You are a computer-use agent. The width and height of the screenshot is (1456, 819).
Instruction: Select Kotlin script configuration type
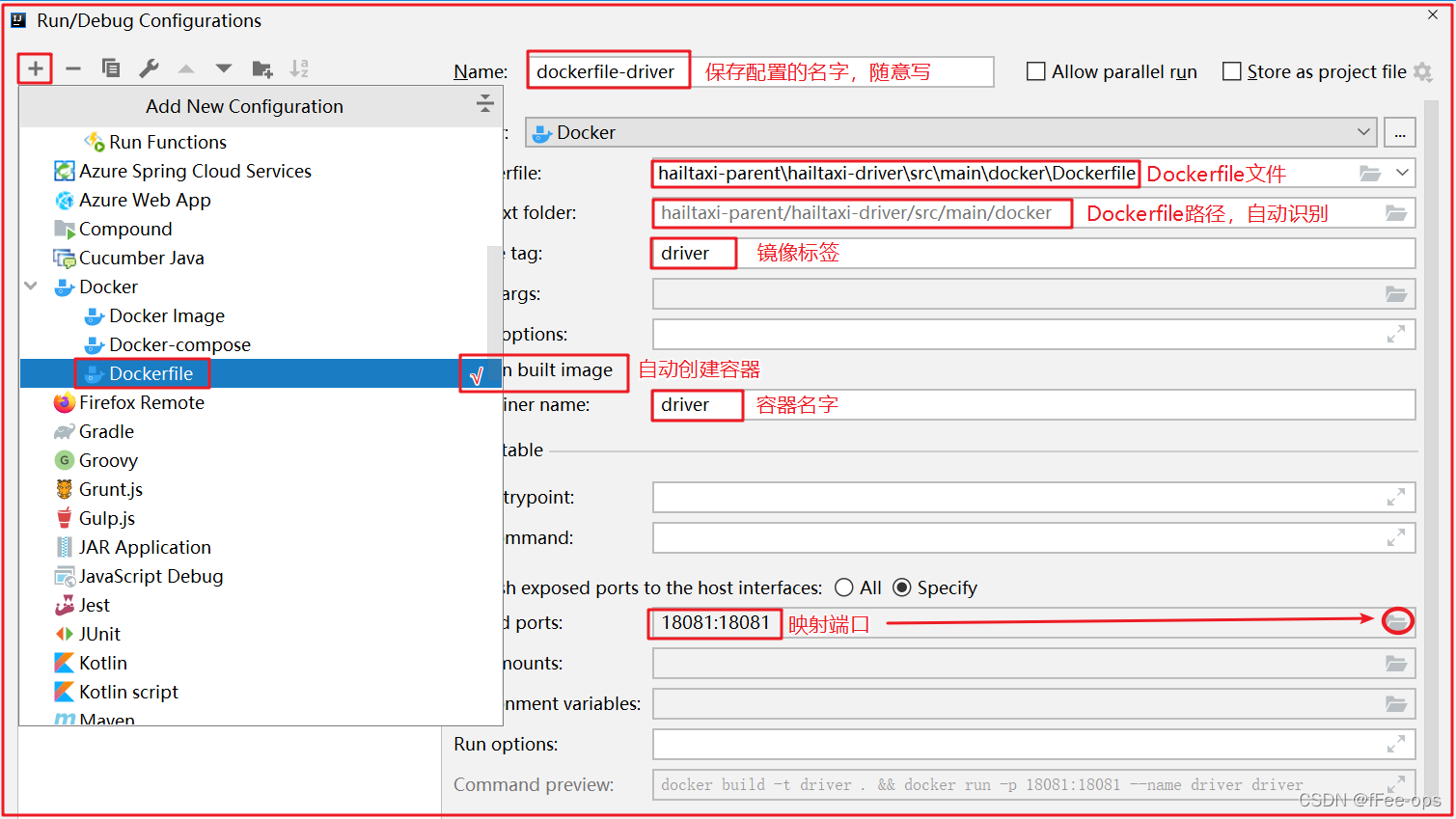[128, 692]
